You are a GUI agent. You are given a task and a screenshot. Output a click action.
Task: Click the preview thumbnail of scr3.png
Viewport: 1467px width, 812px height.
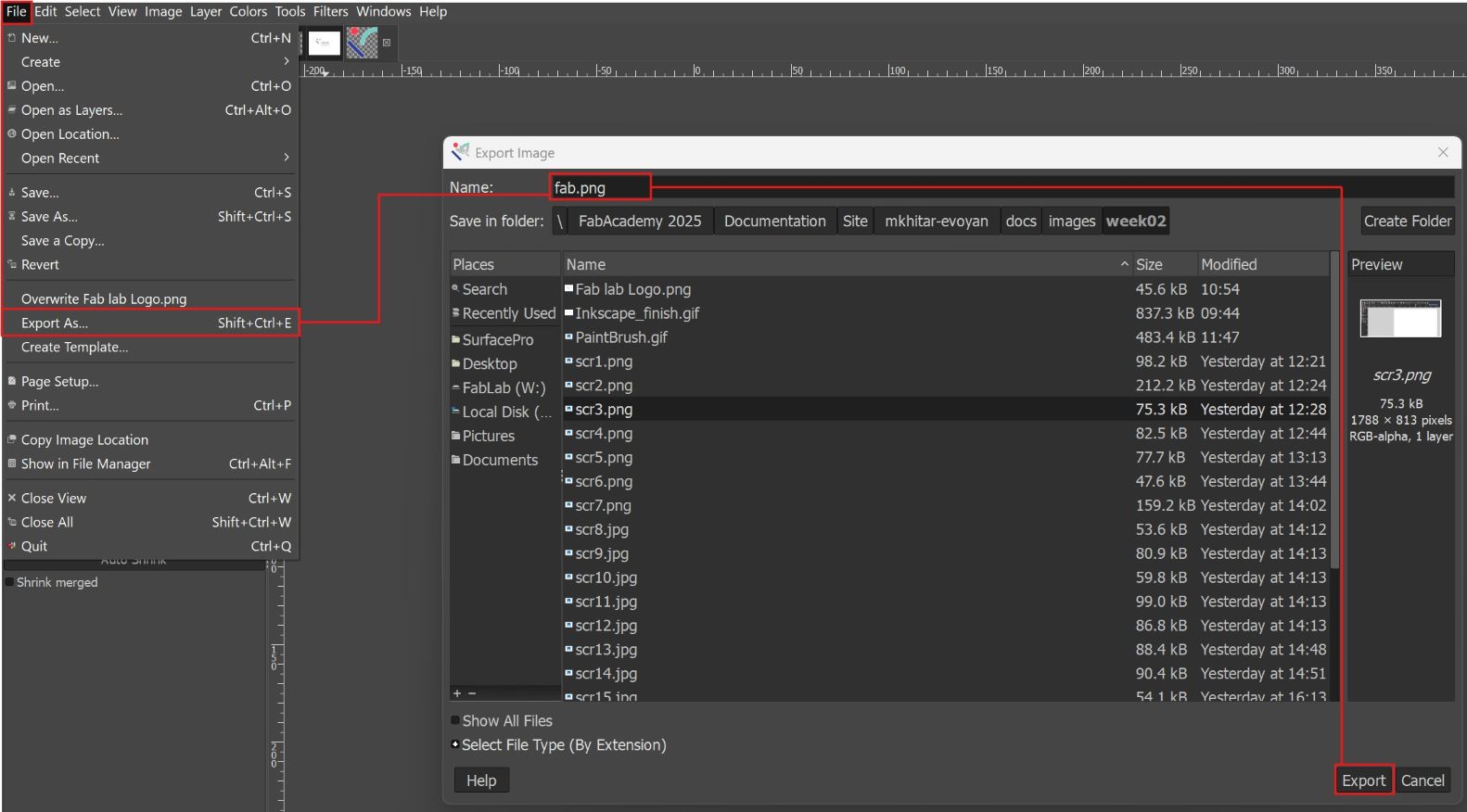(x=1400, y=318)
